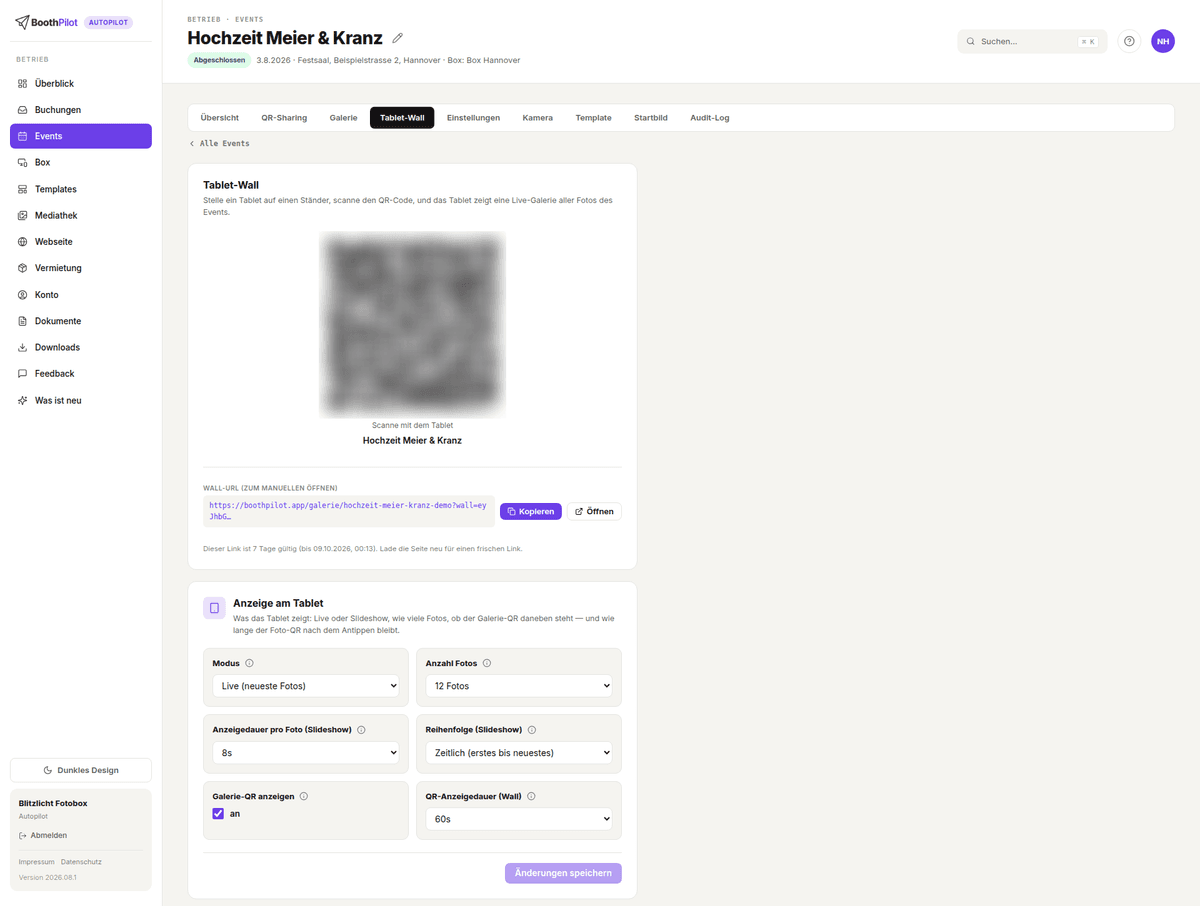
Task: Switch to the QR-Sharing tab
Action: 284,118
